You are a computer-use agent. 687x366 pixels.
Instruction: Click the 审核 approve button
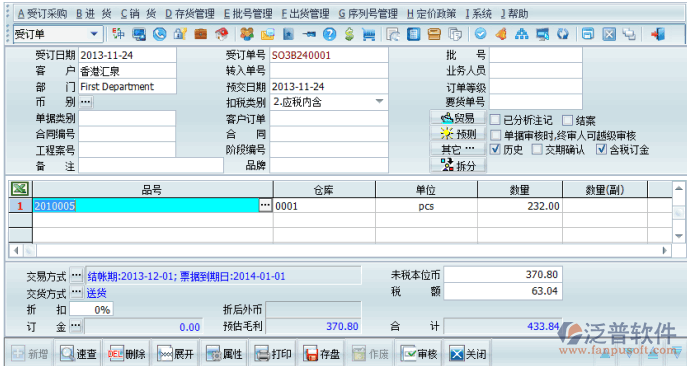(419, 353)
